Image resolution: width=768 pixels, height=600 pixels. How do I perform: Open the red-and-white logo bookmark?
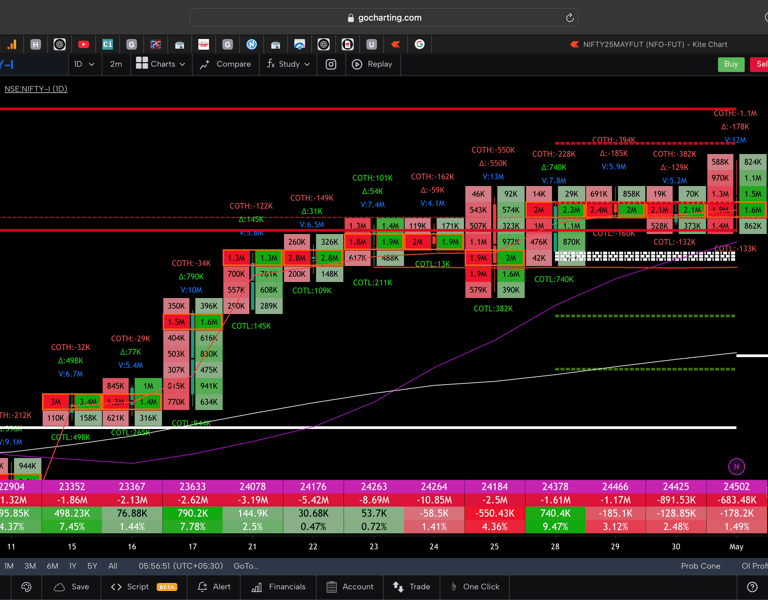pyautogui.click(x=203, y=45)
